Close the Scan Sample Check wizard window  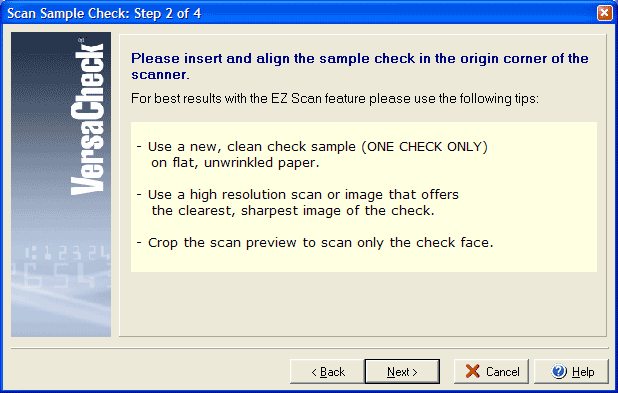(x=605, y=13)
